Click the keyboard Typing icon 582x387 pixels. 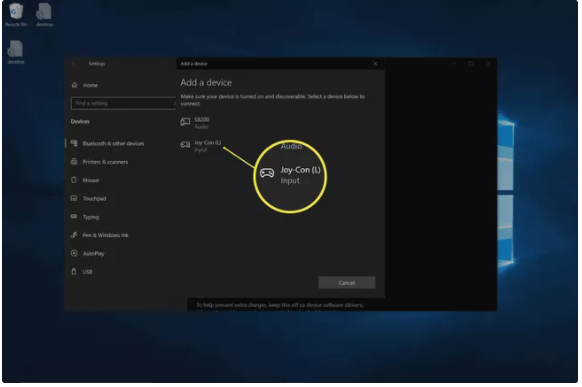pyautogui.click(x=74, y=216)
